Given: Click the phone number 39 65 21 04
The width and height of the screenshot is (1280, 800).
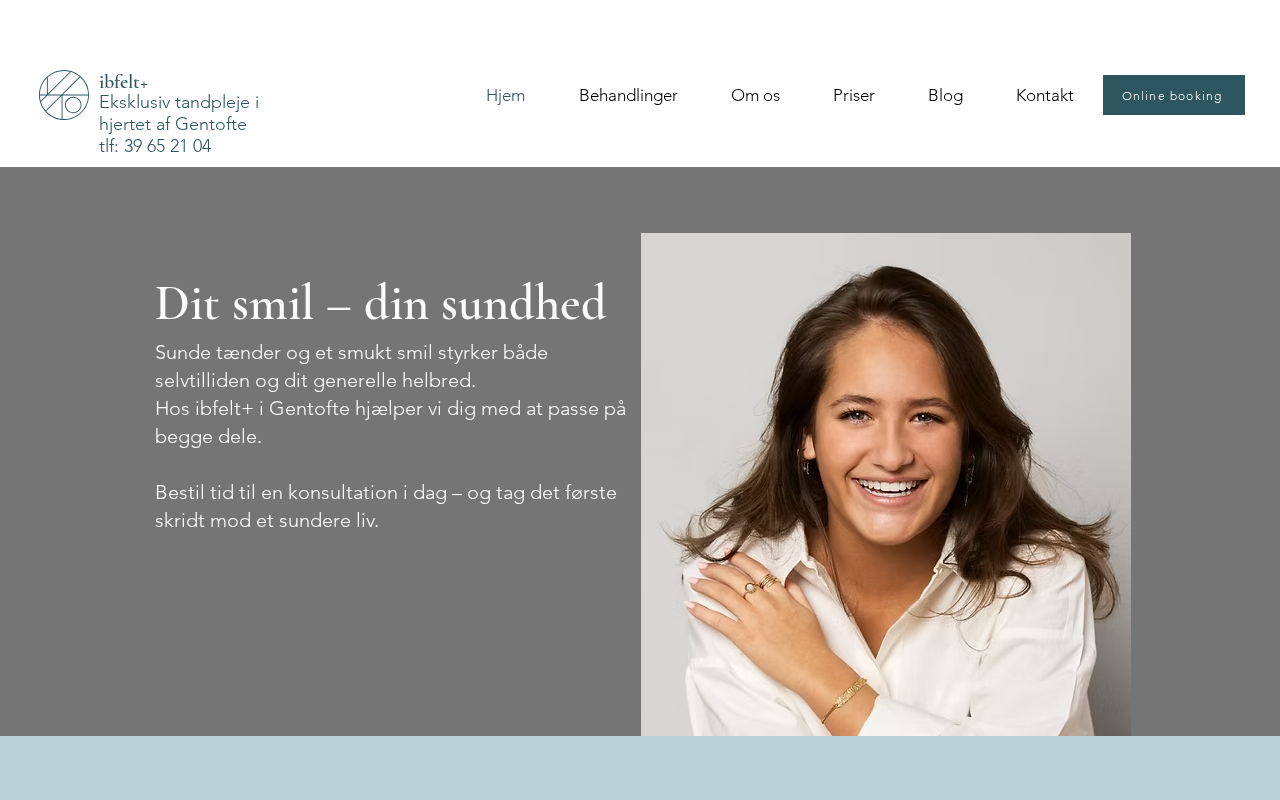Looking at the screenshot, I should coord(167,146).
